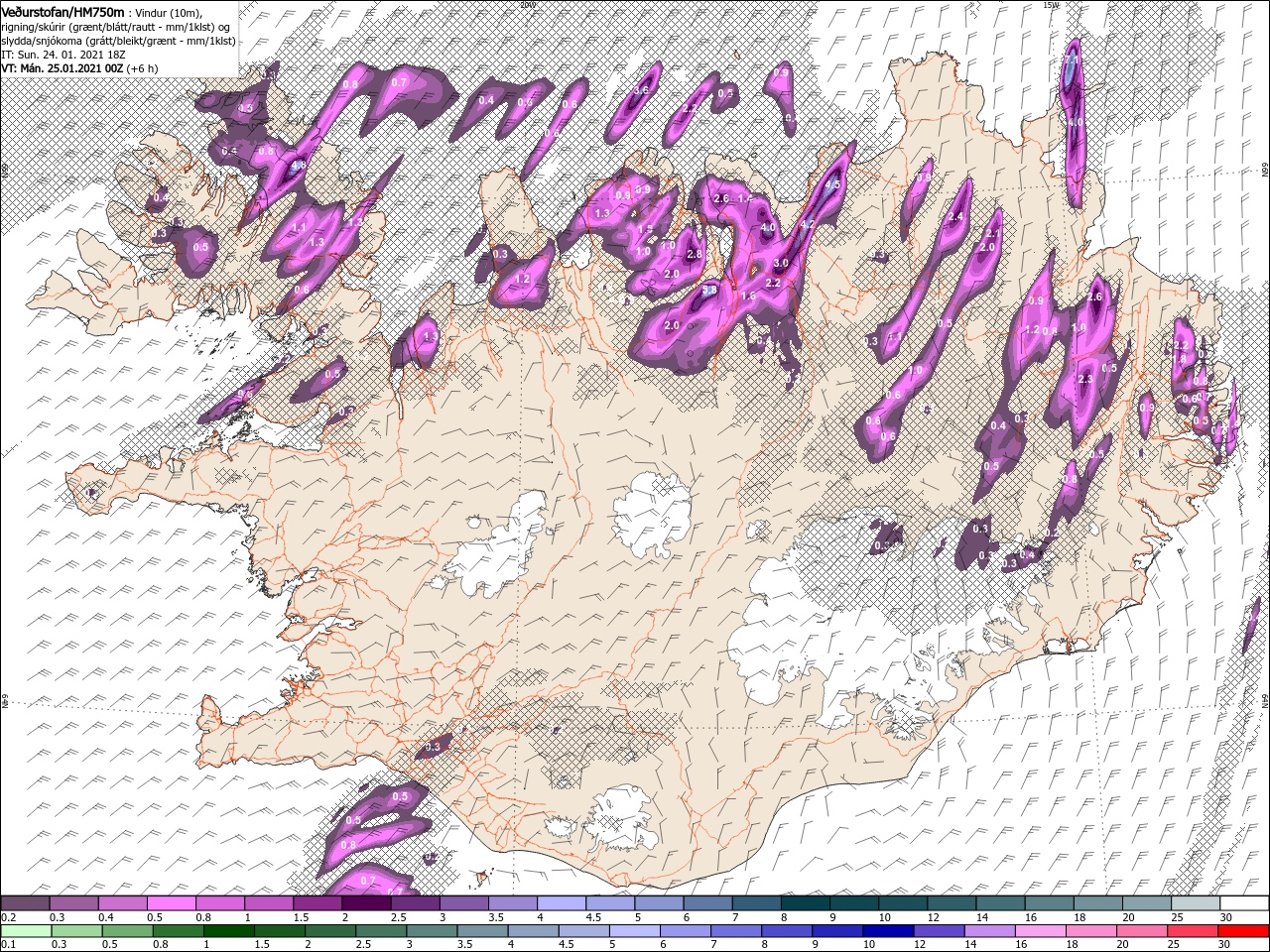Click the '12' label of the snow legend
1270x952 pixels.
pos(932,917)
